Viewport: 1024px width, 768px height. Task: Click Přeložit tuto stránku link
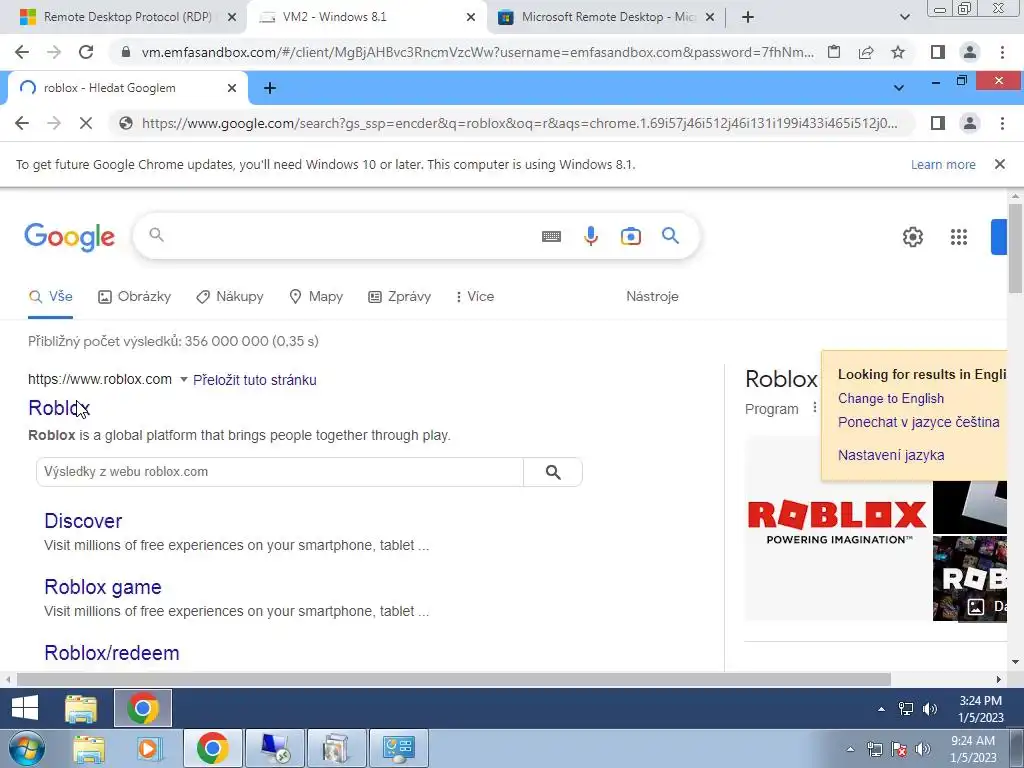[255, 380]
